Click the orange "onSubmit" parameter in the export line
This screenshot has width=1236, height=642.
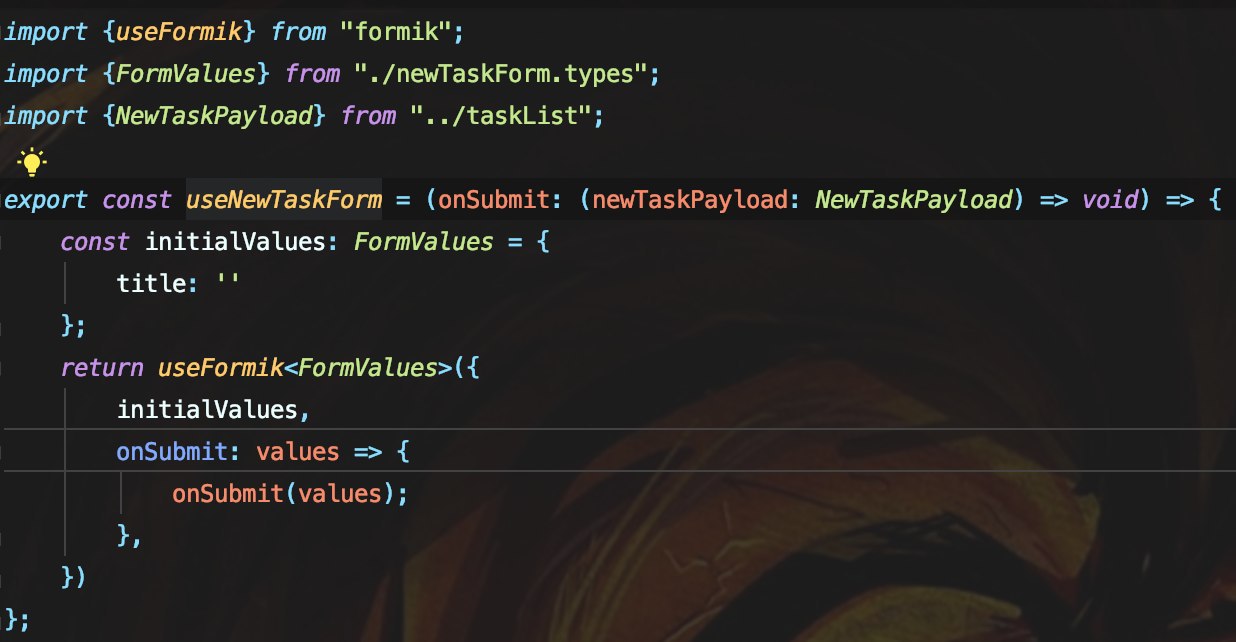[x=495, y=200]
